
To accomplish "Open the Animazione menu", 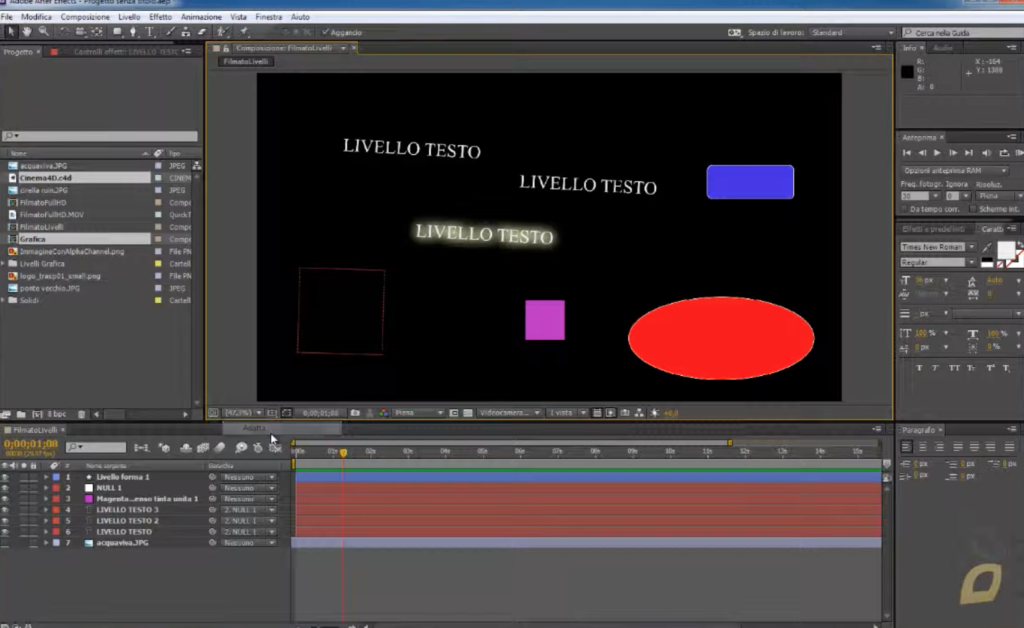I will tap(201, 17).
